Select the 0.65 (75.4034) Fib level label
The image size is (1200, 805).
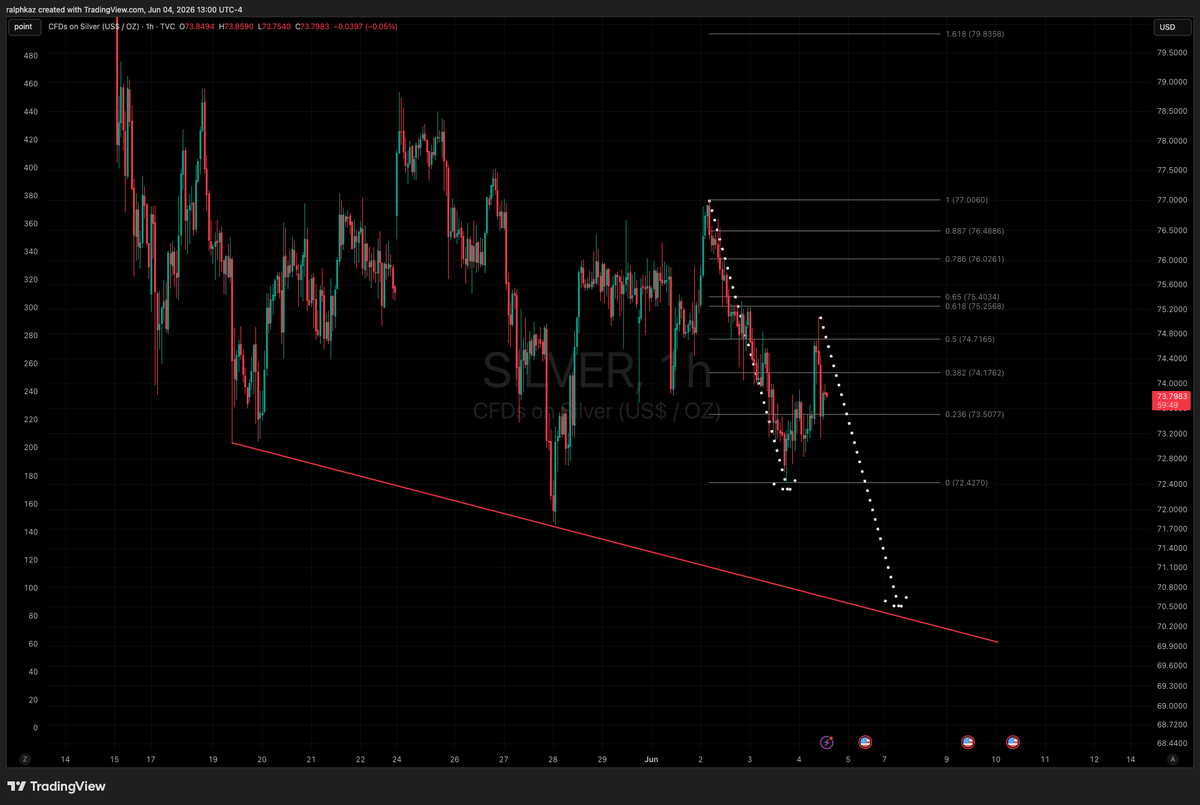pyautogui.click(x=972, y=297)
